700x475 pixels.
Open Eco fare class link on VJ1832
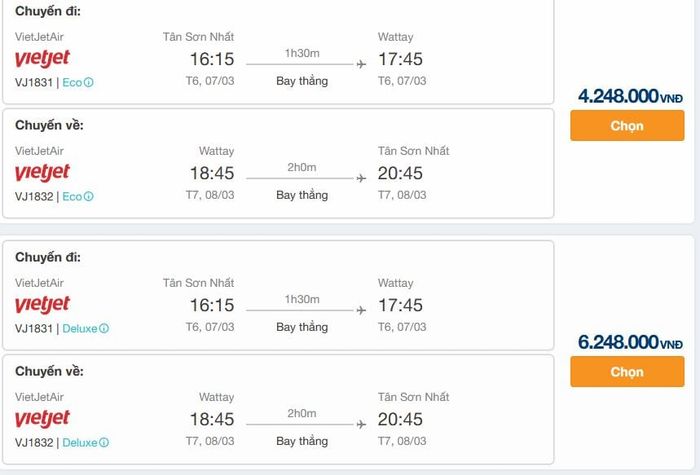[72, 196]
